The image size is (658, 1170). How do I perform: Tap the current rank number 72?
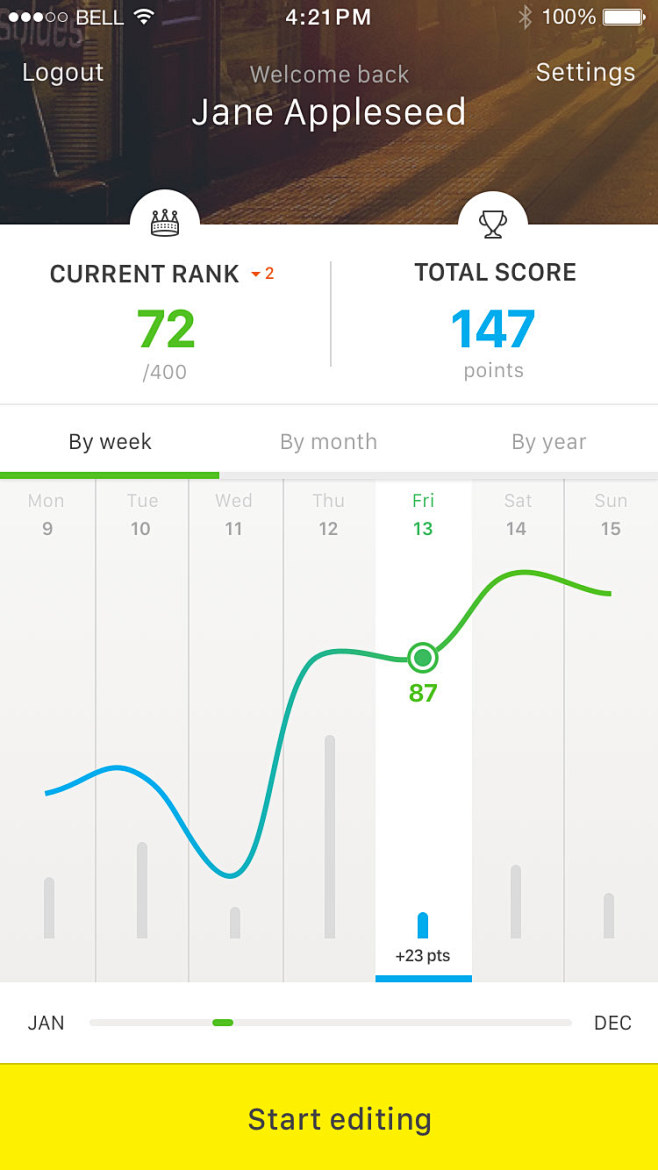click(x=166, y=329)
